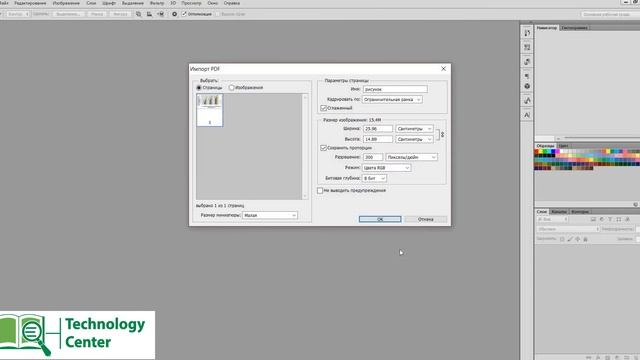The width and height of the screenshot is (640, 360).
Task: Select the Изображения radio button
Action: pos(231,88)
